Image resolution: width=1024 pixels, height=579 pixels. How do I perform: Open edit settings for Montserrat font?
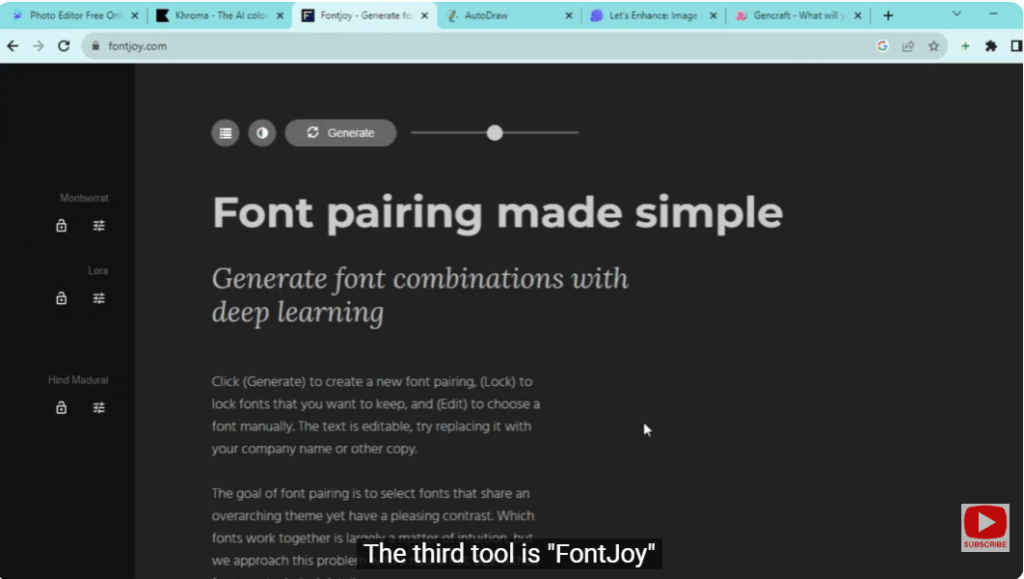tap(99, 225)
